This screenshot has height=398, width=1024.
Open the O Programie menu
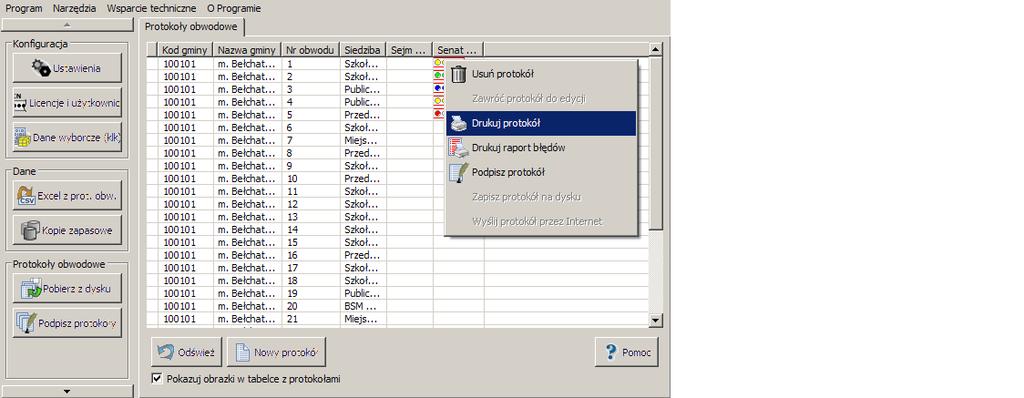point(234,8)
